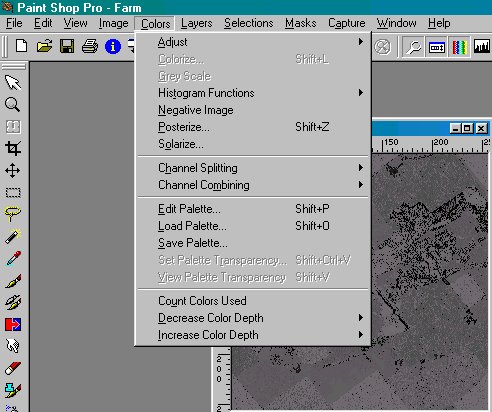This screenshot has height=412, width=492.
Task: Expand the Channel Combining submenu
Action: point(253,185)
